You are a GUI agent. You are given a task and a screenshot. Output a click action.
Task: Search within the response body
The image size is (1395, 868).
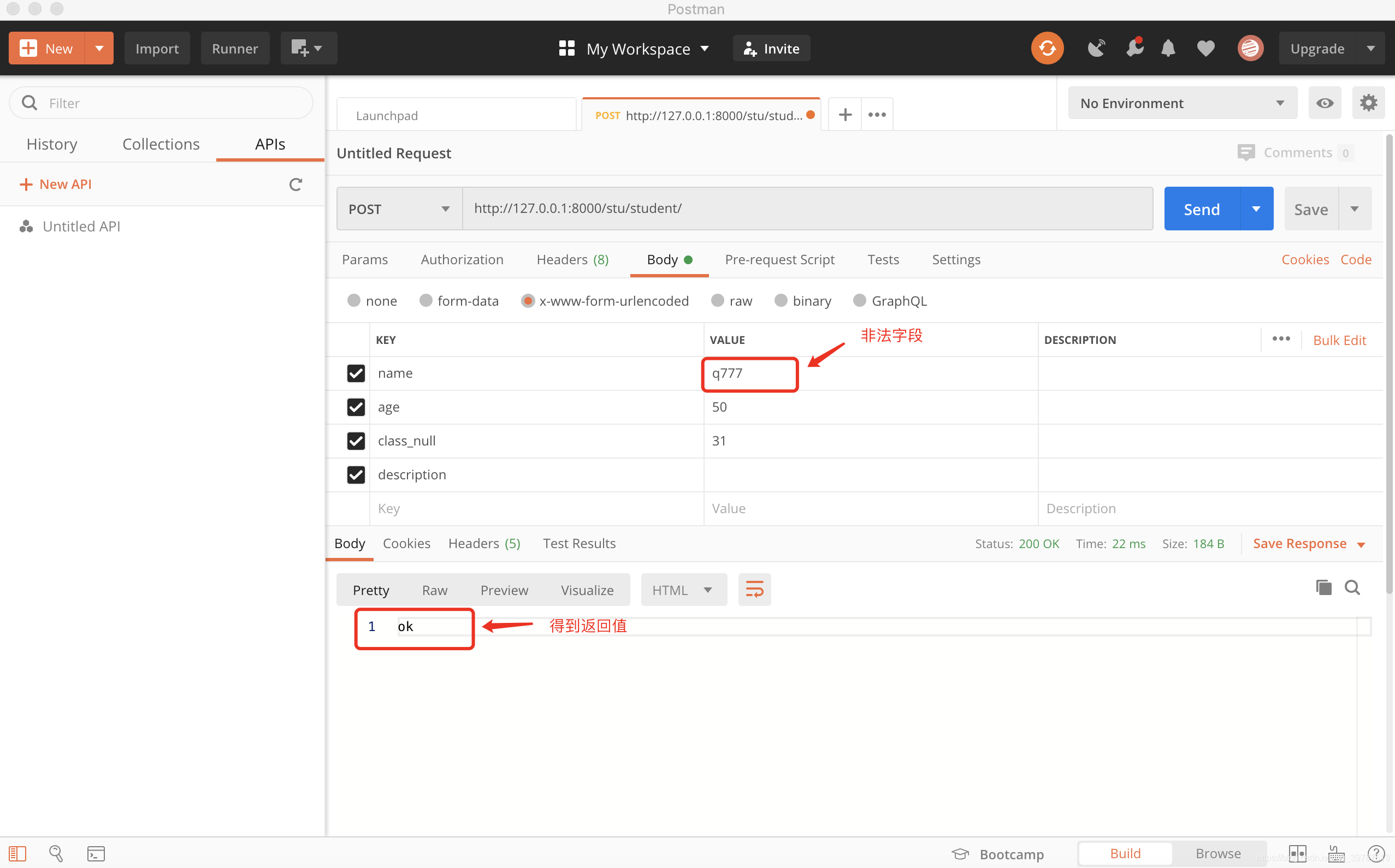click(1352, 587)
